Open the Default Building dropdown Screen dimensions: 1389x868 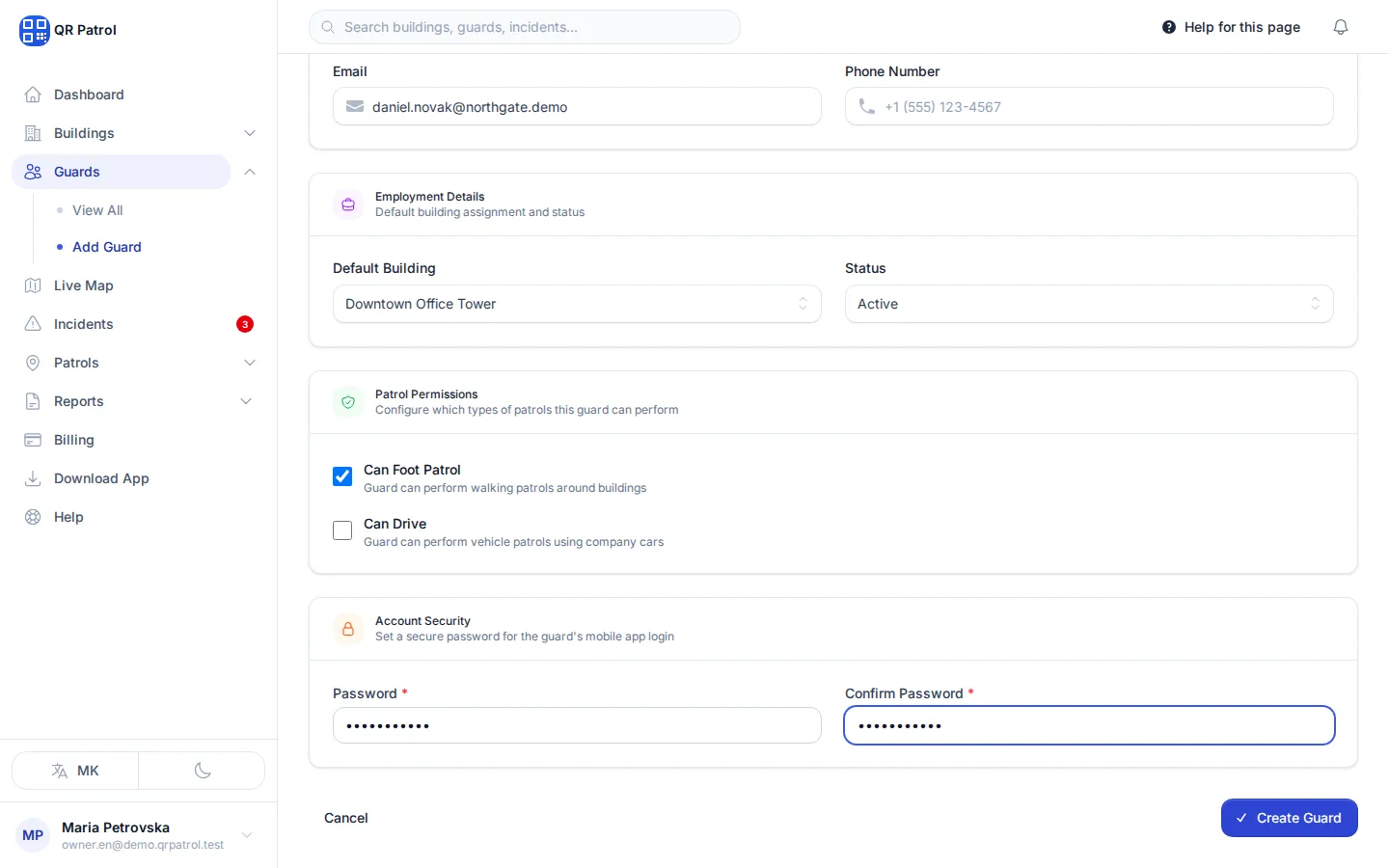(x=577, y=304)
